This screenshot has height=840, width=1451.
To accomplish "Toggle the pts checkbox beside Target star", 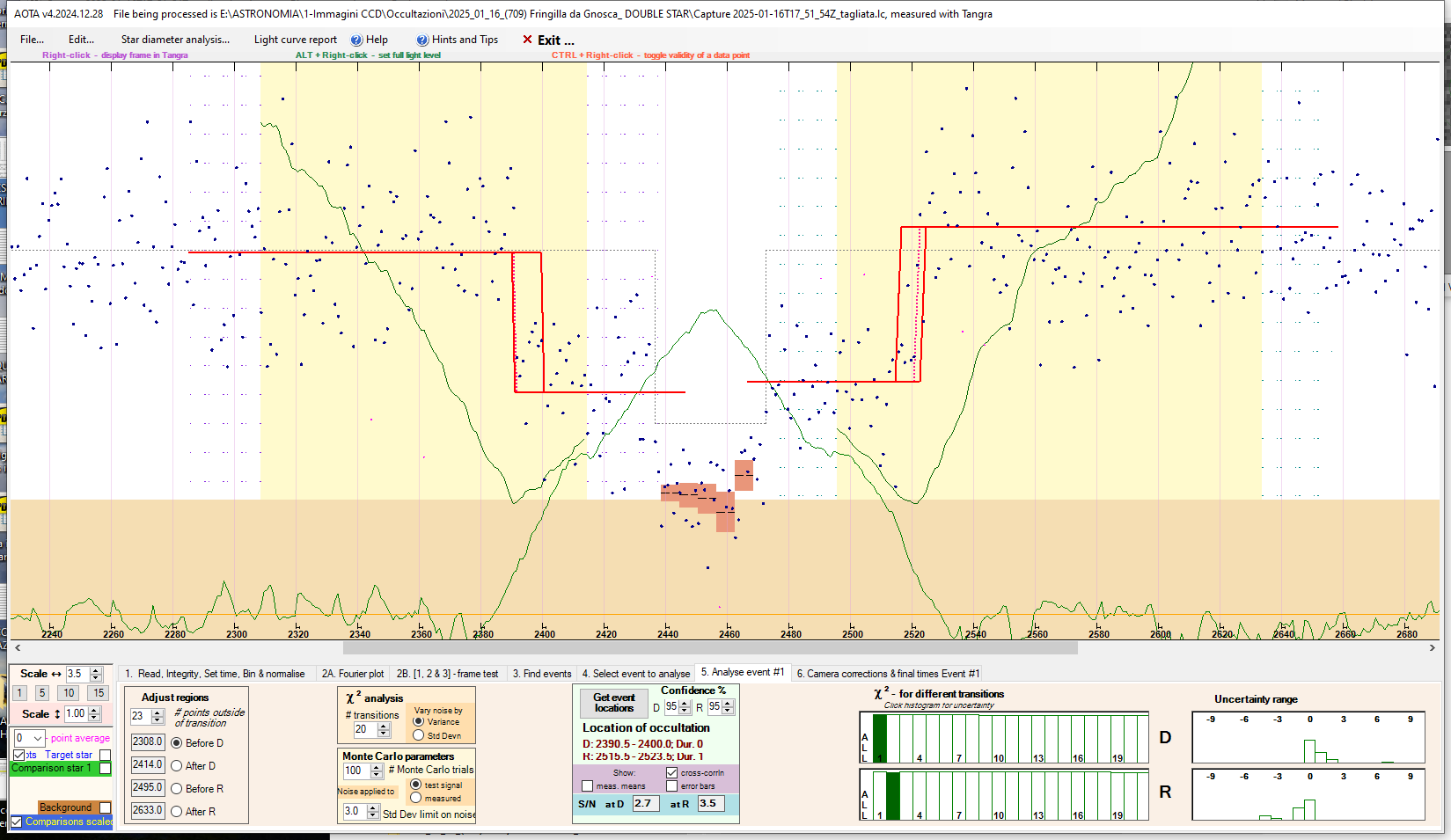I will point(18,755).
